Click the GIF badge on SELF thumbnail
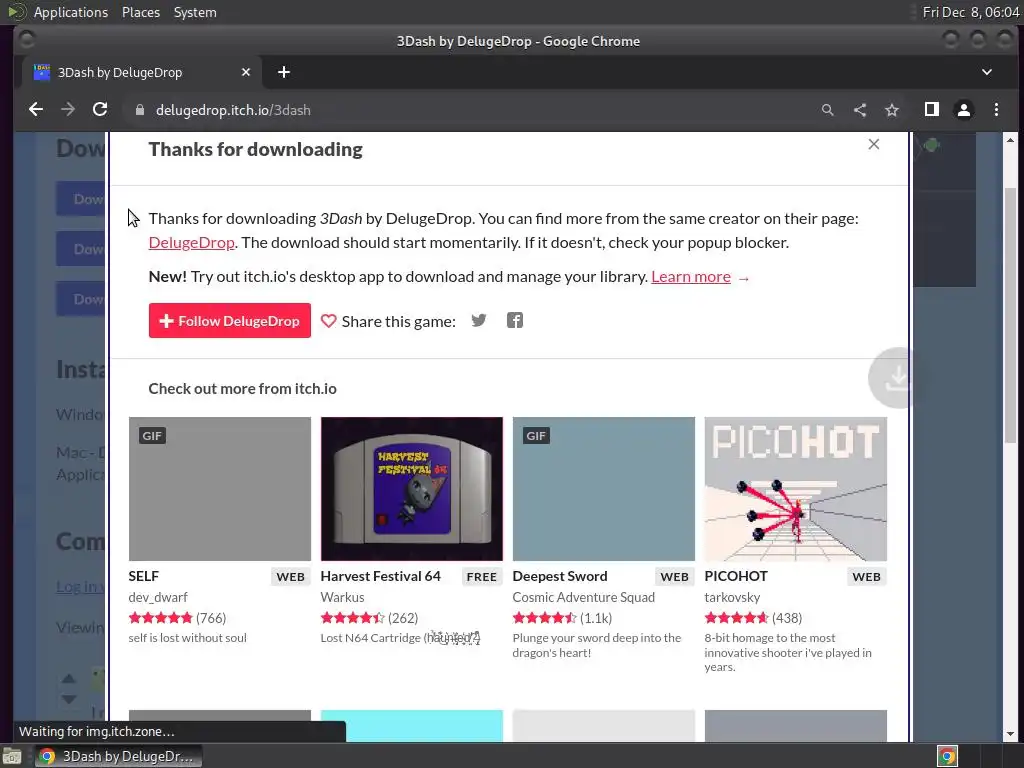The height and width of the screenshot is (768, 1024). click(152, 436)
